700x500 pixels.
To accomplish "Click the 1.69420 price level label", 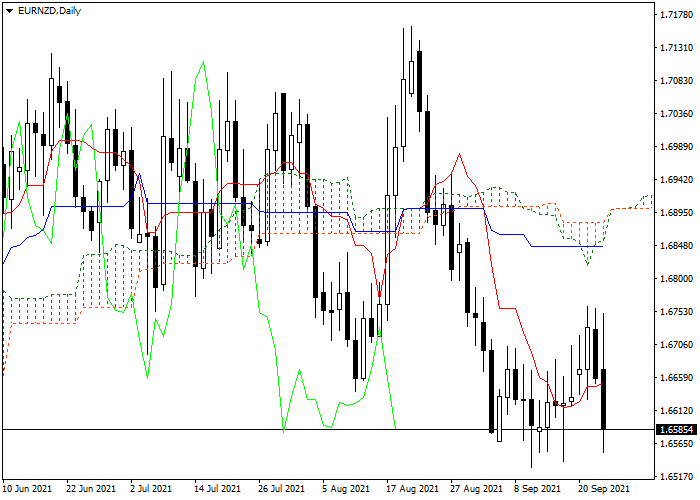I will (676, 180).
